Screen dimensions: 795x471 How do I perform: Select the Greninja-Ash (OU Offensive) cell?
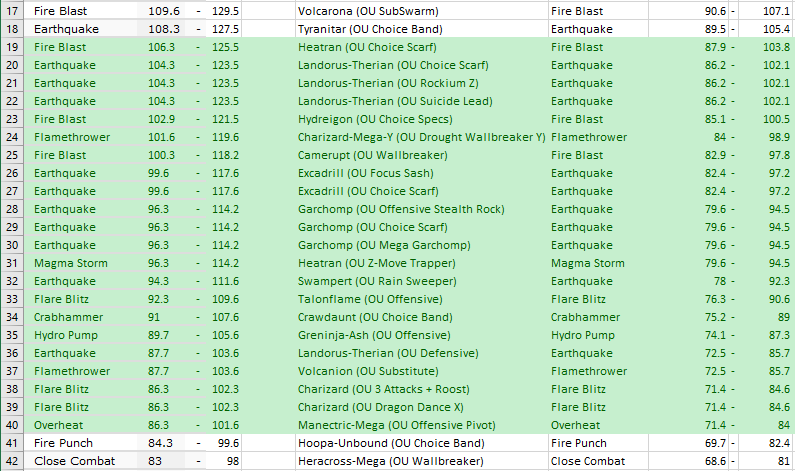[420, 335]
